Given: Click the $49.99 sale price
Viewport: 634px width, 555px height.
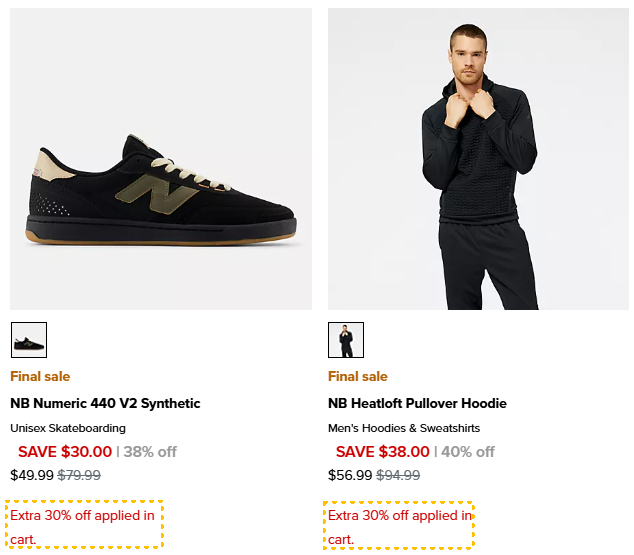Looking at the screenshot, I should click(32, 475).
